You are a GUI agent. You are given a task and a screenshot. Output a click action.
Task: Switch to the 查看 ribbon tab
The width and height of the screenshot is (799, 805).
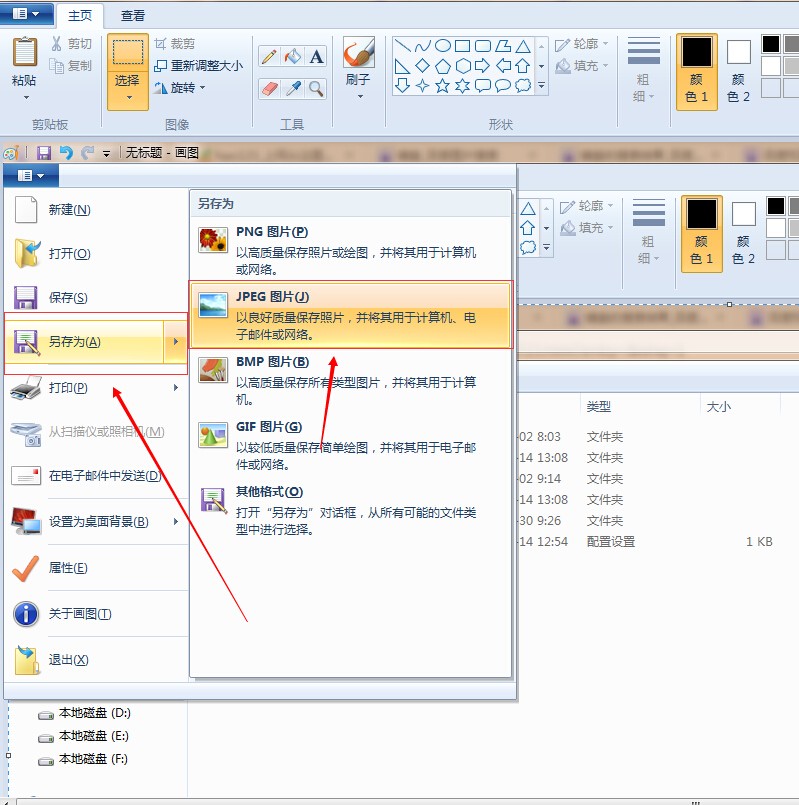click(132, 15)
